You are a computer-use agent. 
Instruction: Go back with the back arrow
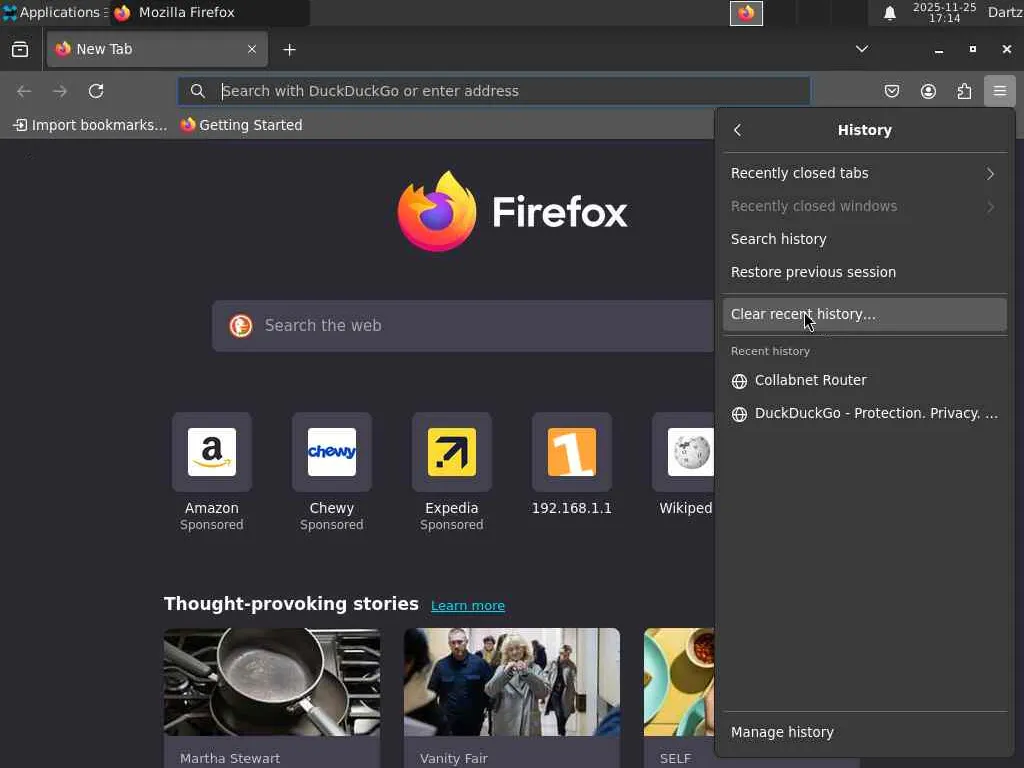[24, 91]
